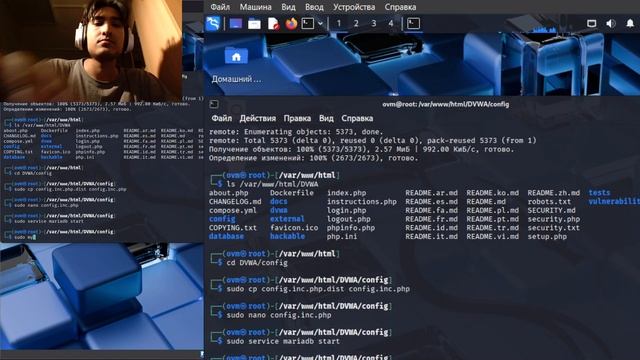Click 'compose.yml' in the listing
Viewport: 640px width, 360px height.
(x=233, y=211)
